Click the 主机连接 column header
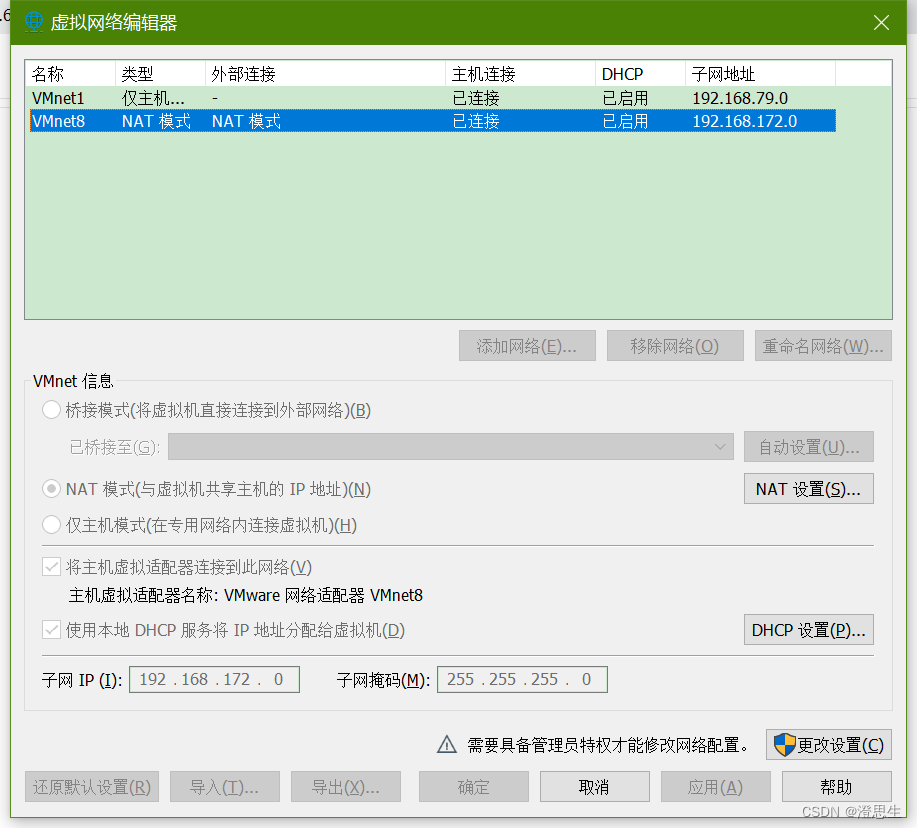Screen dimensions: 917x828 520,74
